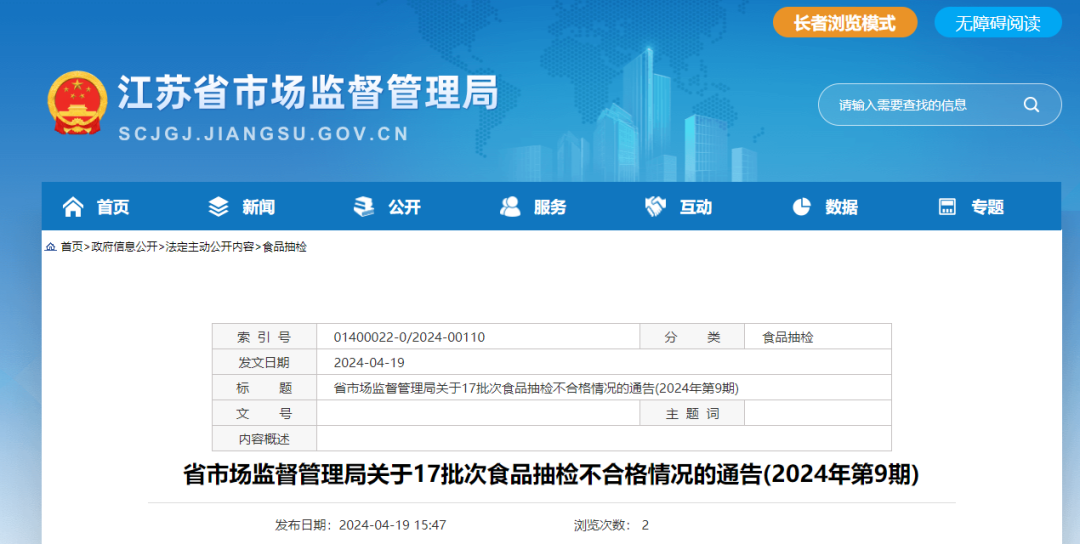Click the document icon beside 公开
Image resolution: width=1080 pixels, height=544 pixels.
364,207
